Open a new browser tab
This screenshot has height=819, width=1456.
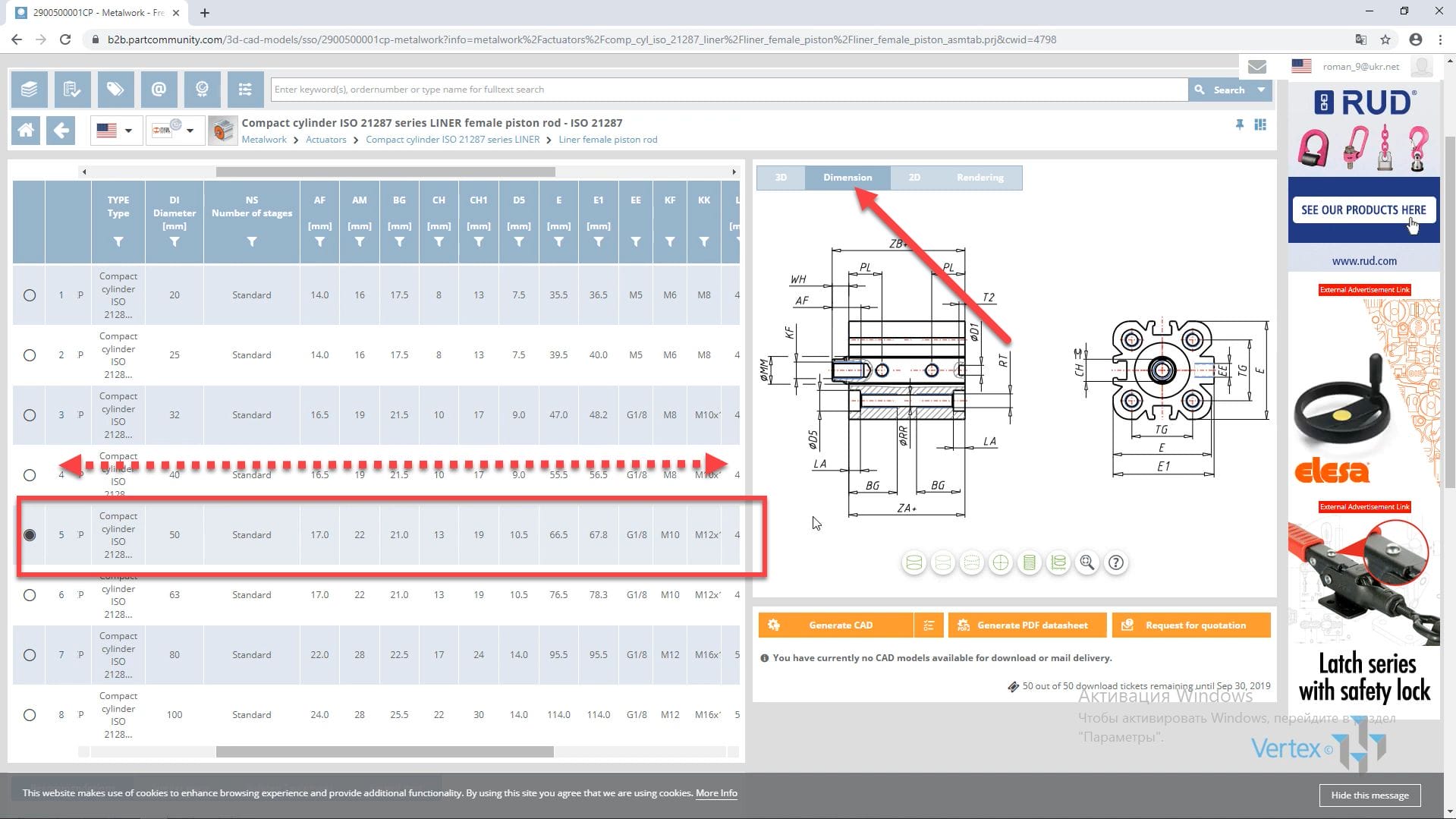click(205, 12)
